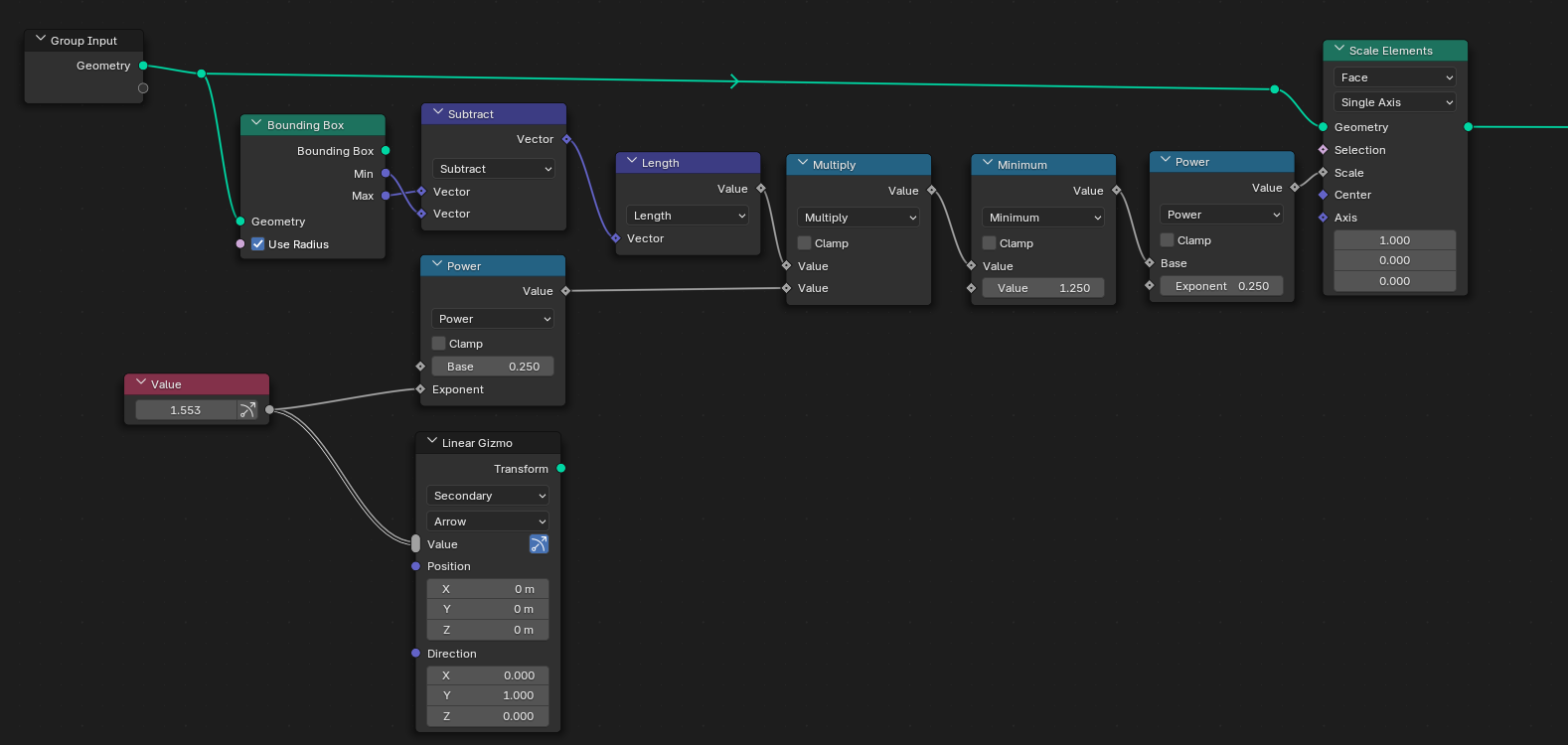Click the Bounding Box Max output socket
Image resolution: width=1568 pixels, height=745 pixels.
tap(386, 196)
